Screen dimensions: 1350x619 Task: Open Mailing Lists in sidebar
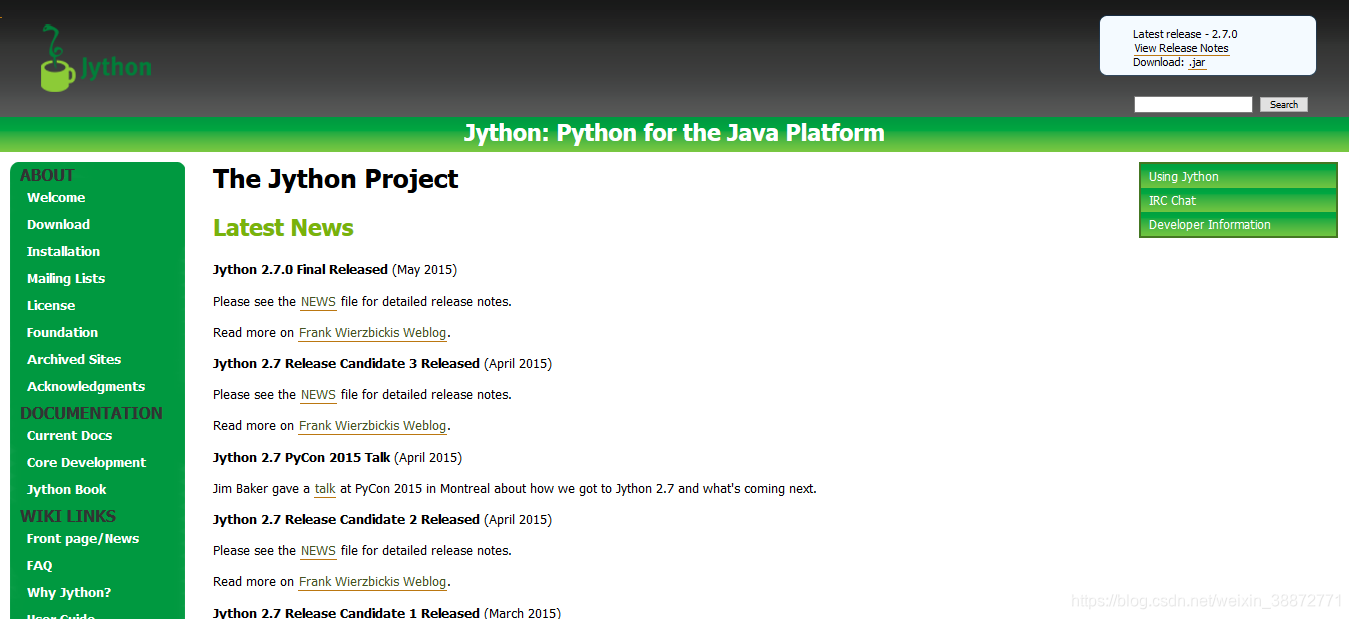[66, 279]
